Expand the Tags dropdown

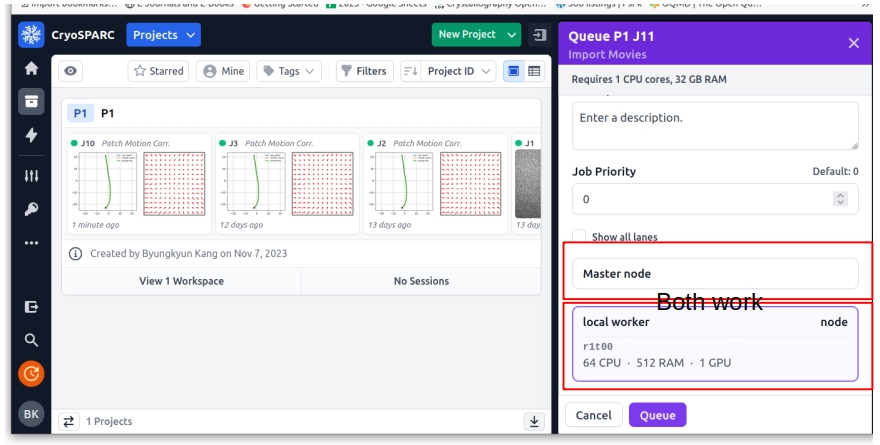[x=289, y=71]
